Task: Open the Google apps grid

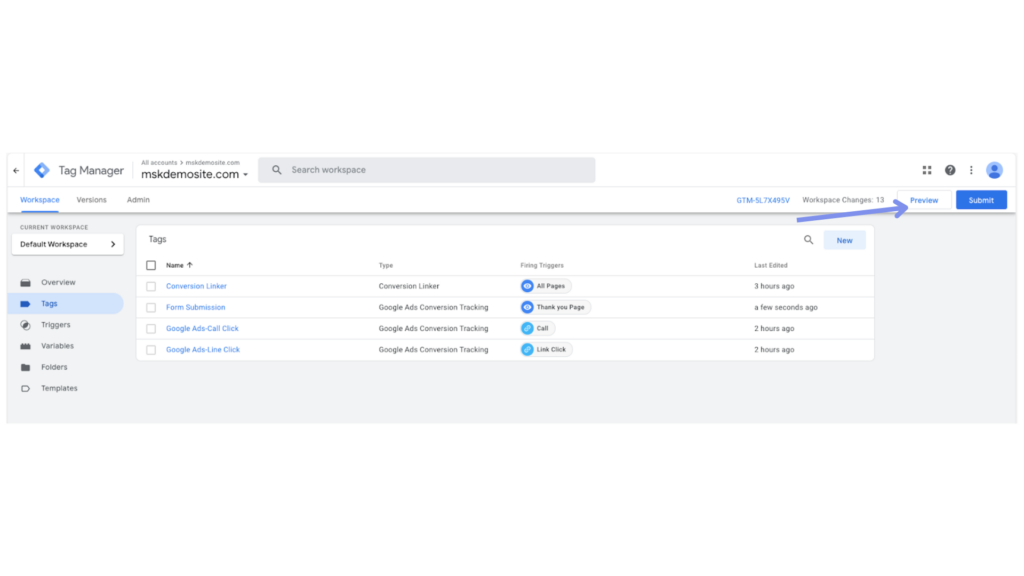Action: [x=927, y=170]
